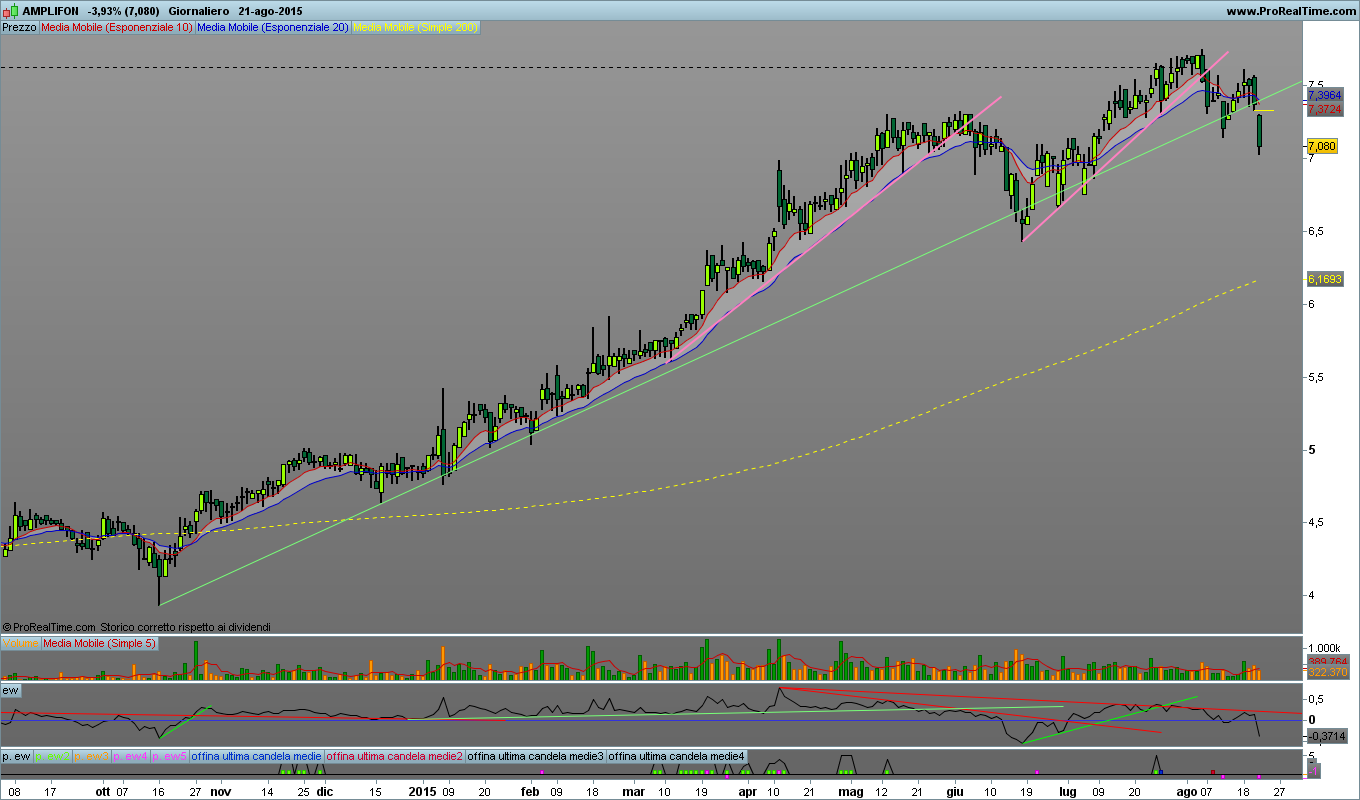Click the red EMA value 7,3724
Image resolution: width=1360 pixels, height=800 pixels.
1323,109
